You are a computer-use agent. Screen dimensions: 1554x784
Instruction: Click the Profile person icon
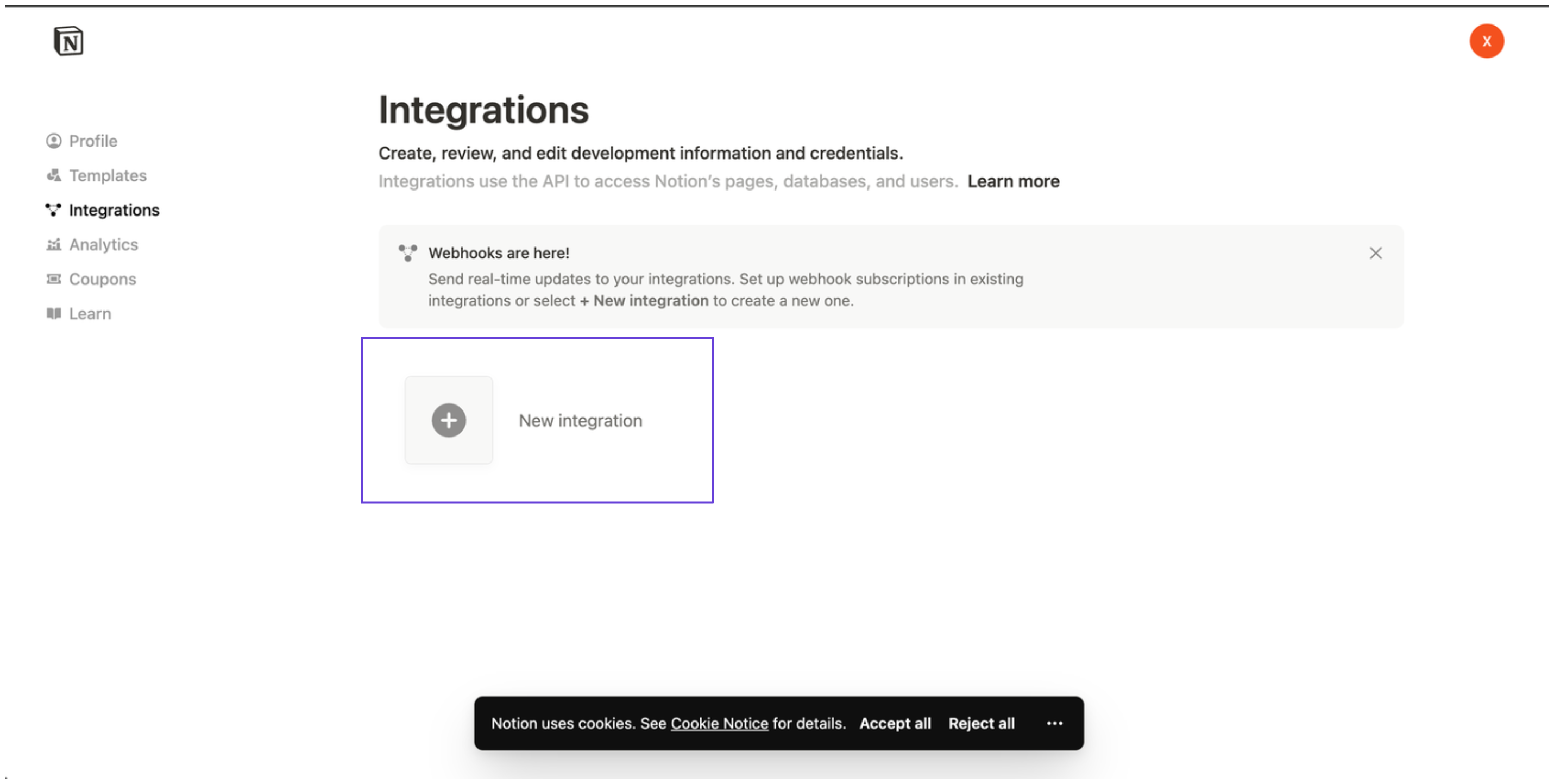click(x=54, y=141)
